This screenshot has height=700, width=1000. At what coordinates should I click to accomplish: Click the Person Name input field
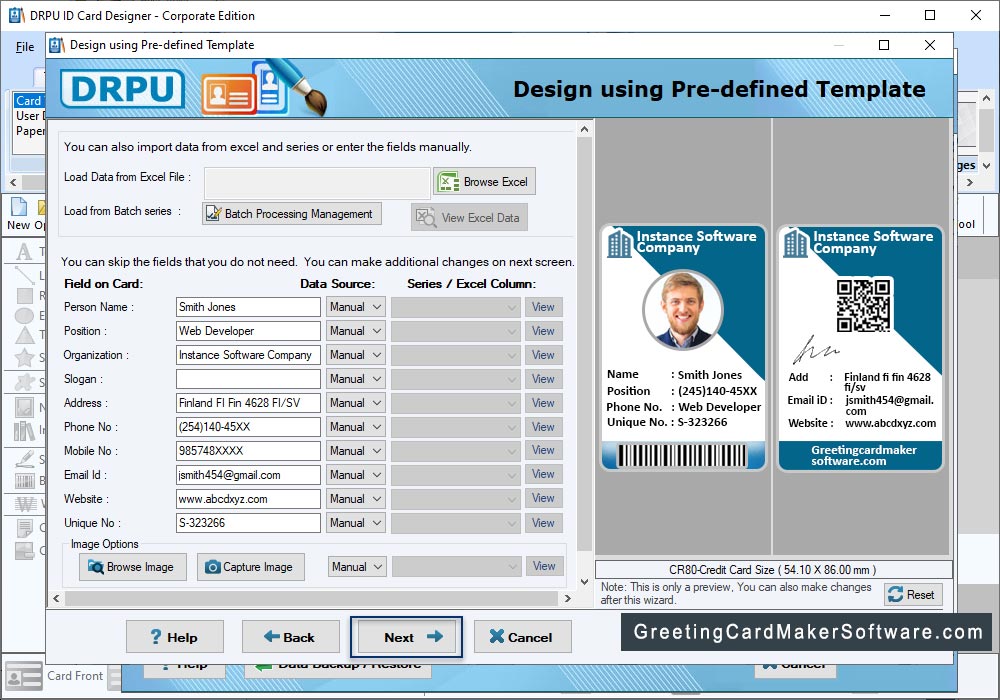(248, 307)
